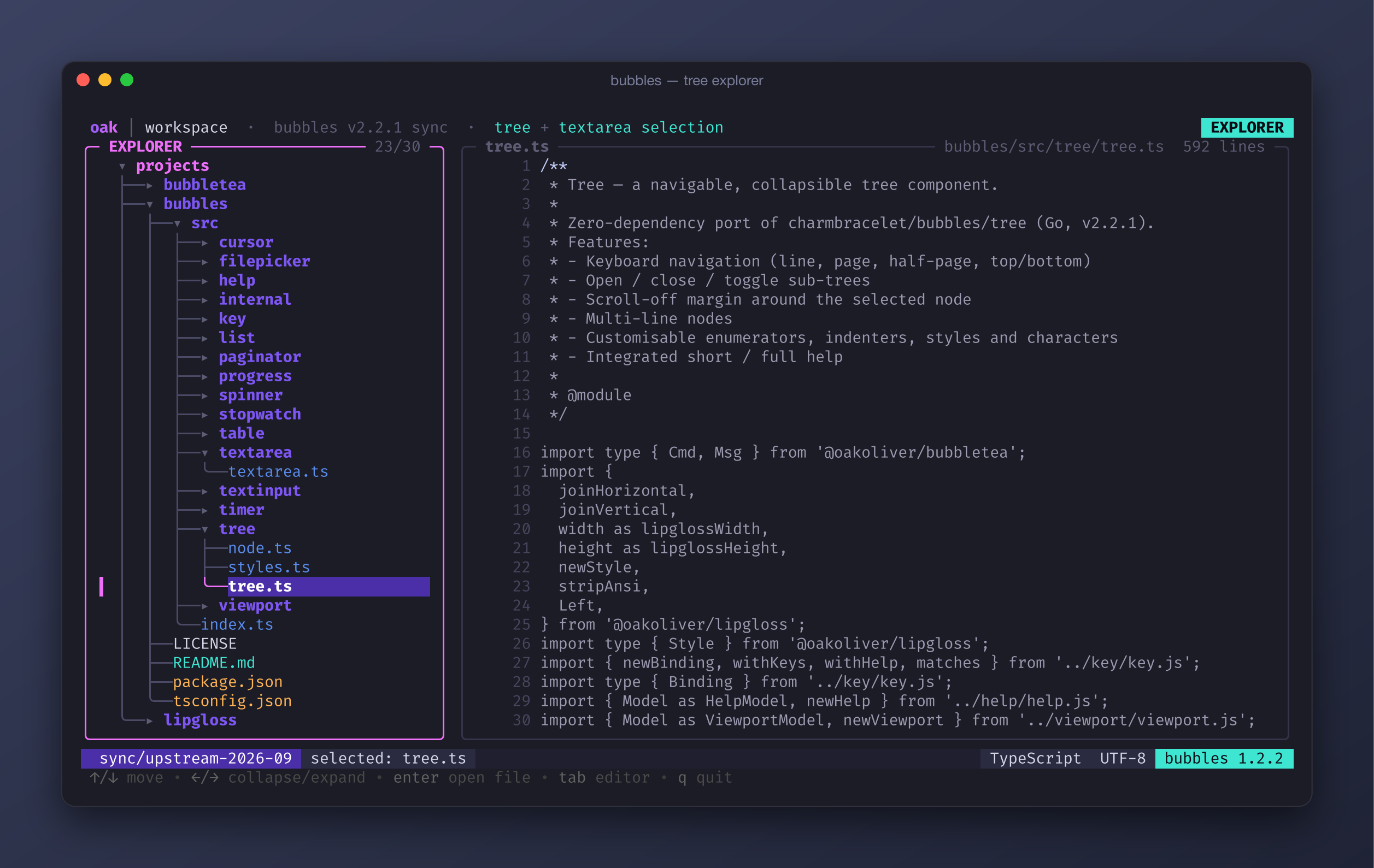Expand the key folder arrow
Image resolution: width=1374 pixels, height=868 pixels.
point(205,320)
